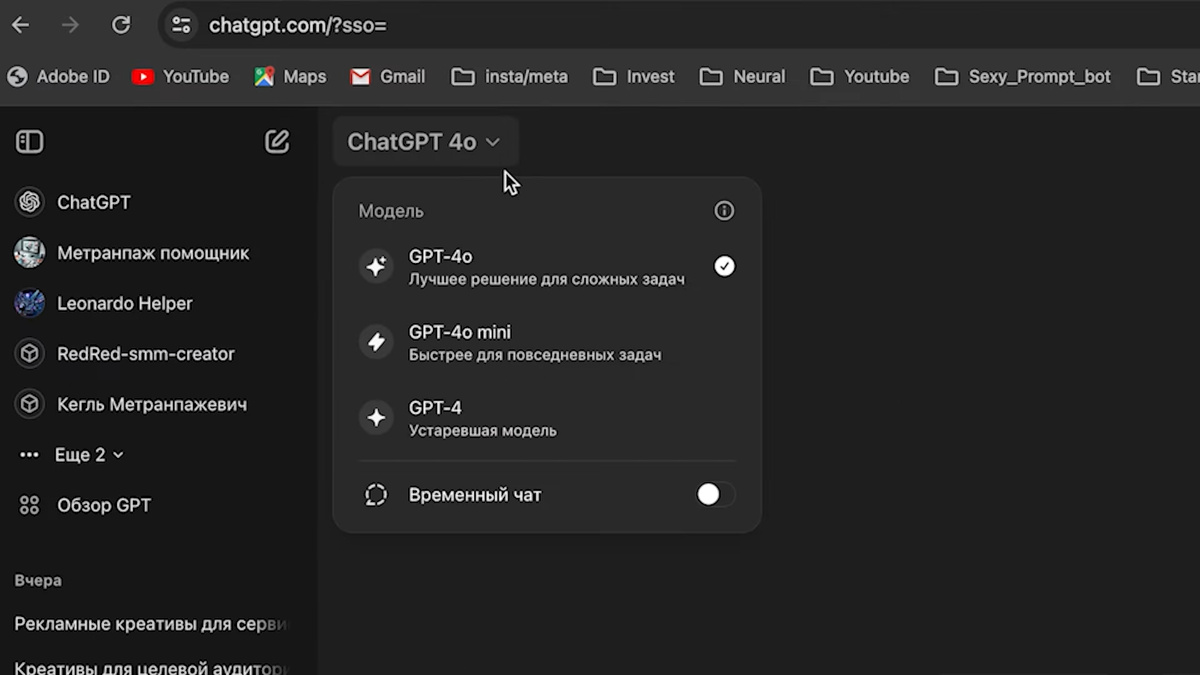Open the YouTube bookmark
Image resolution: width=1200 pixels, height=675 pixels.
tap(181, 76)
